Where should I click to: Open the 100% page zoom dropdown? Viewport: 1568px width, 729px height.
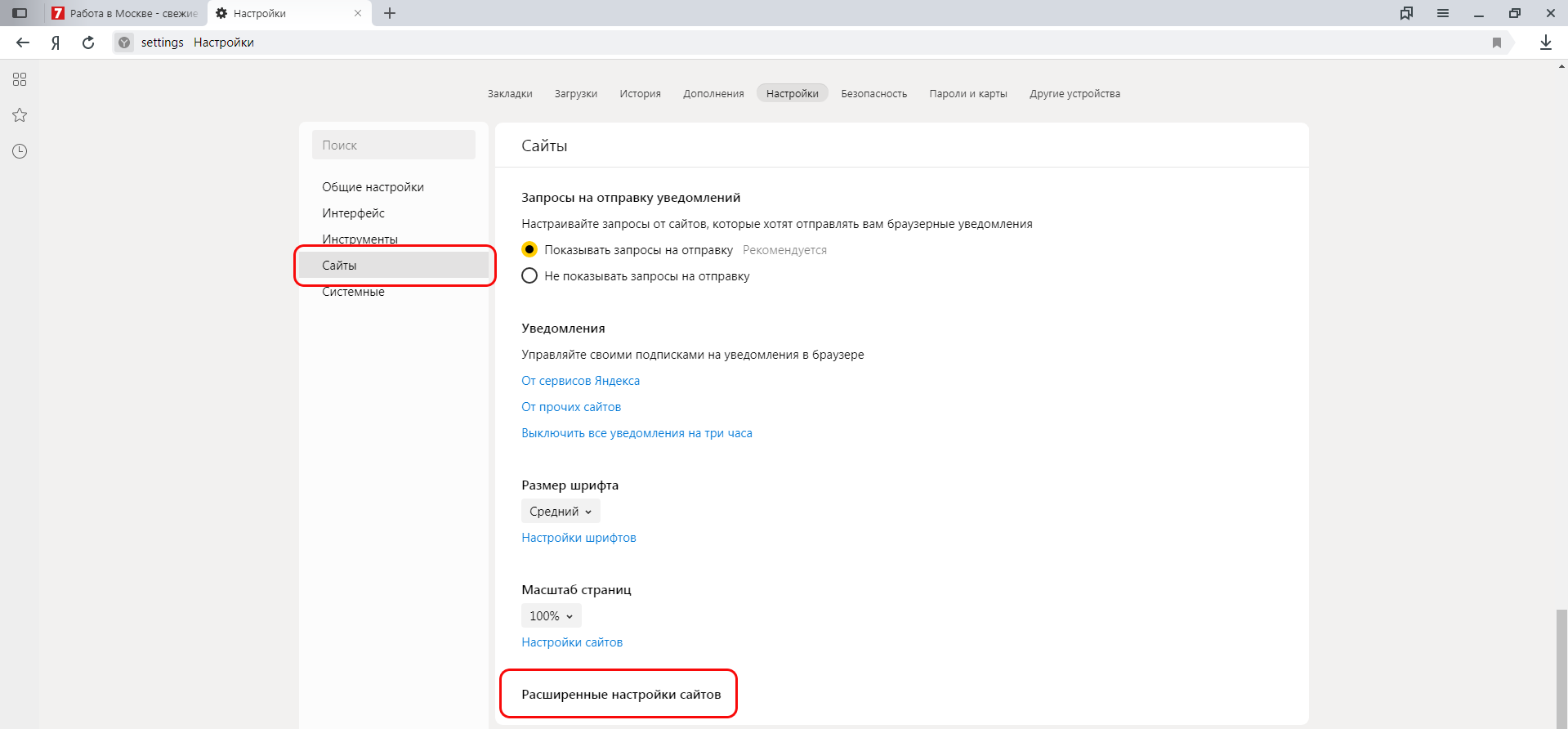pyautogui.click(x=551, y=615)
